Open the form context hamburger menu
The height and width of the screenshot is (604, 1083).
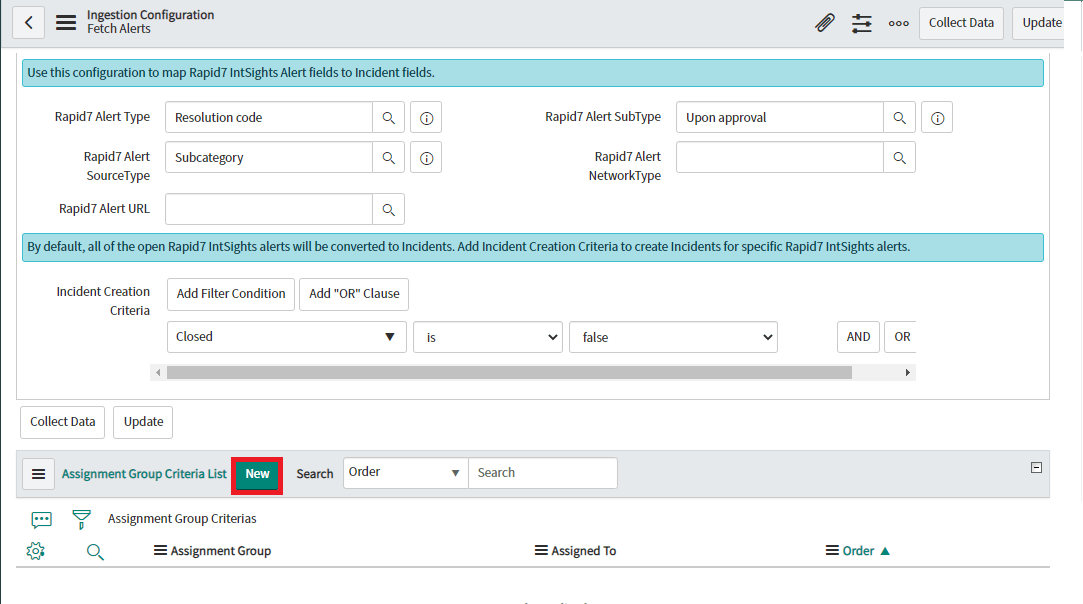tap(66, 22)
